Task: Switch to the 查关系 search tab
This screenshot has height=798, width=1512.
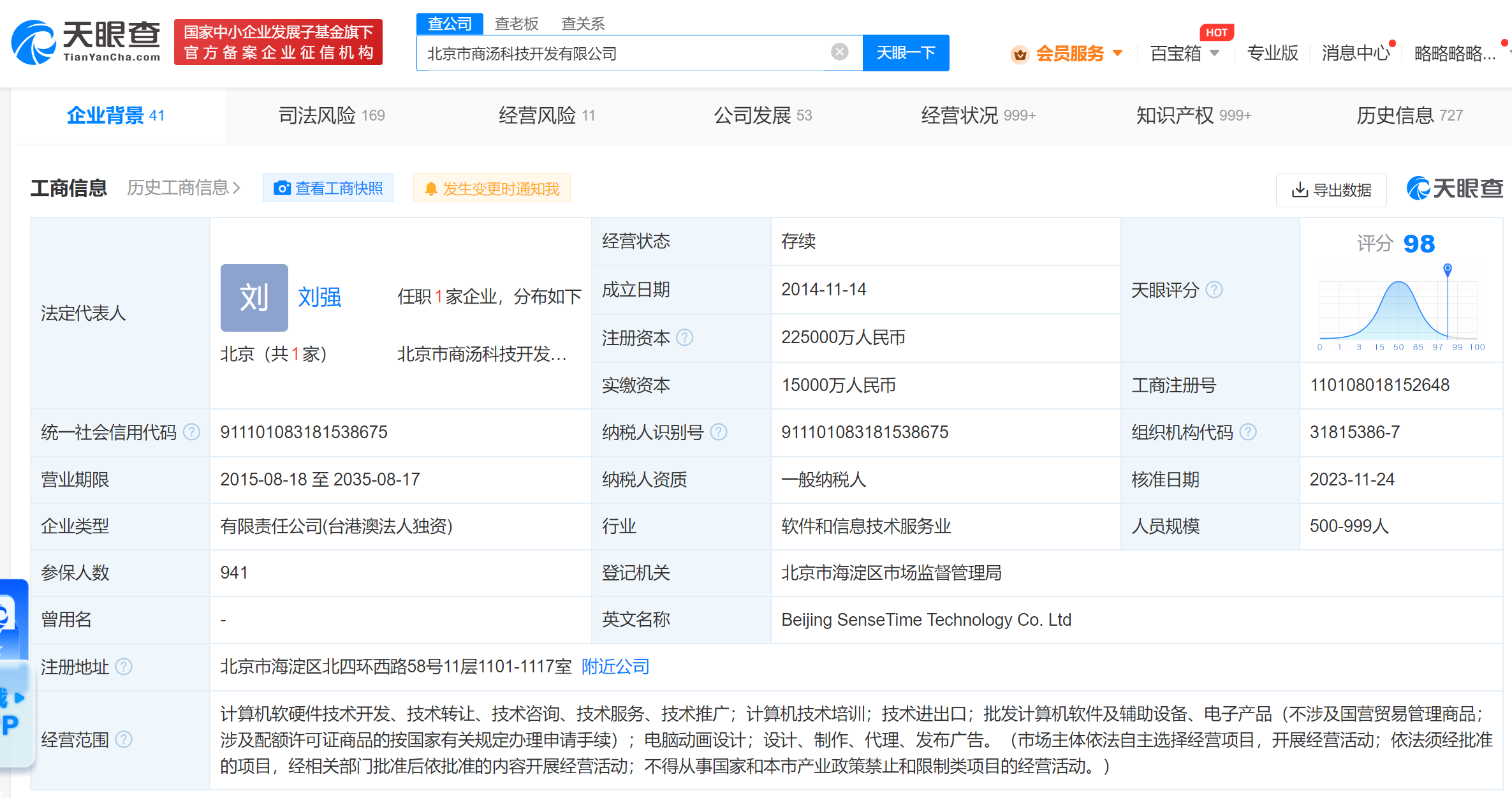Action: [583, 24]
